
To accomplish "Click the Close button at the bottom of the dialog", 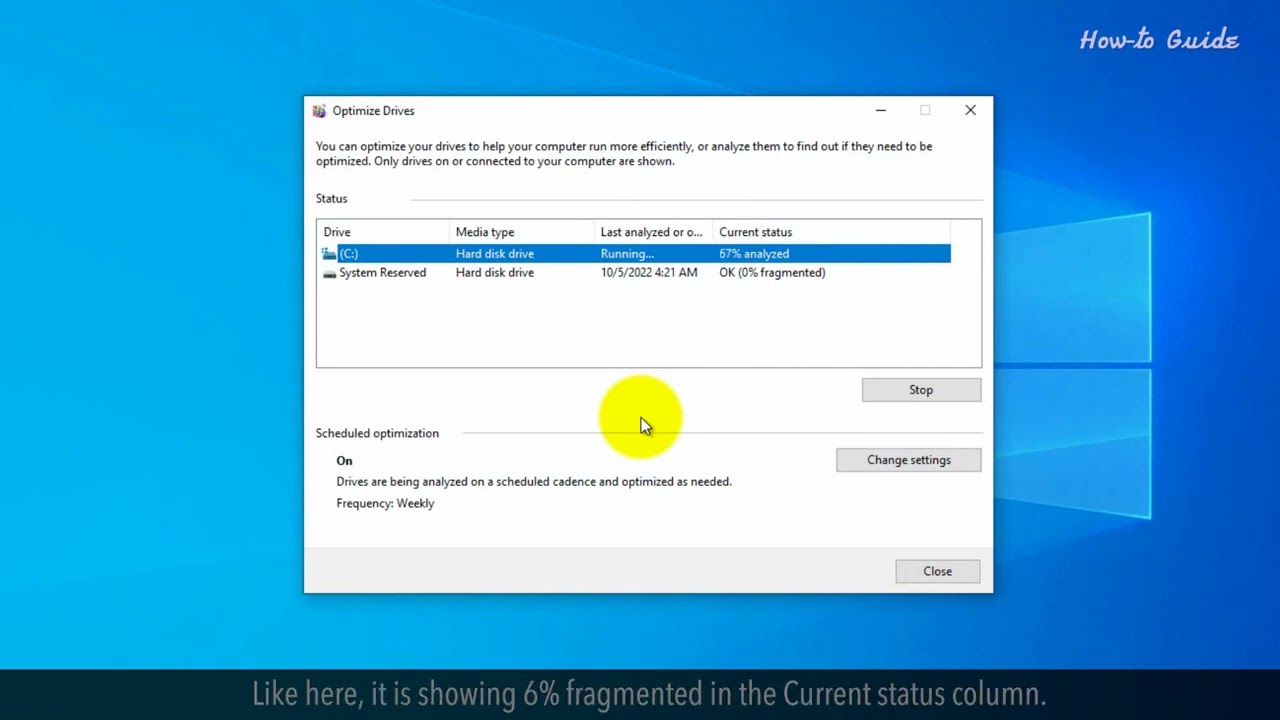I will pyautogui.click(x=937, y=571).
